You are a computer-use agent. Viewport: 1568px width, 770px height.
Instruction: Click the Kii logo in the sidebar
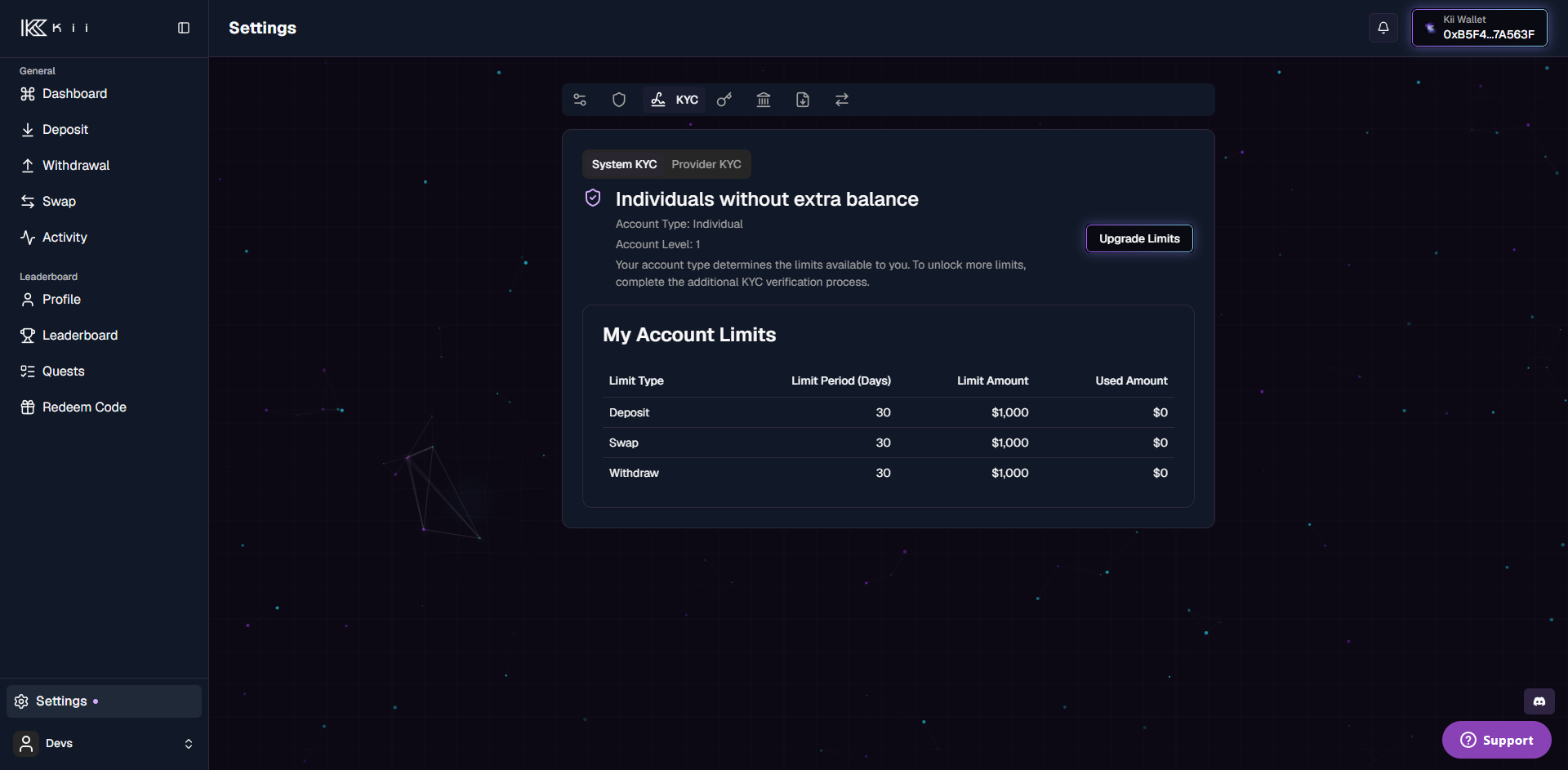[55, 28]
